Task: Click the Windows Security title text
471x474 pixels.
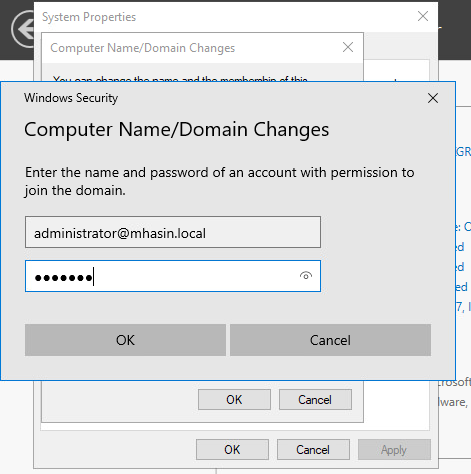Action: [71, 98]
